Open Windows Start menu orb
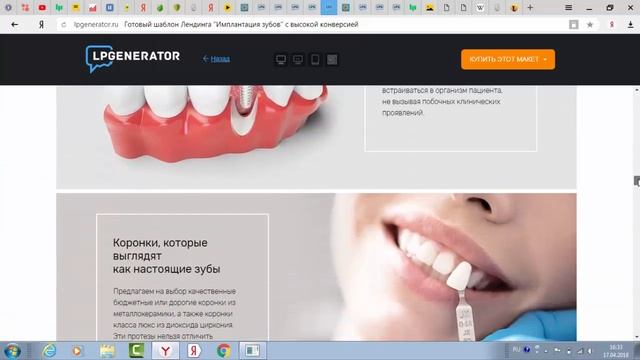The image size is (640, 360). point(12,351)
